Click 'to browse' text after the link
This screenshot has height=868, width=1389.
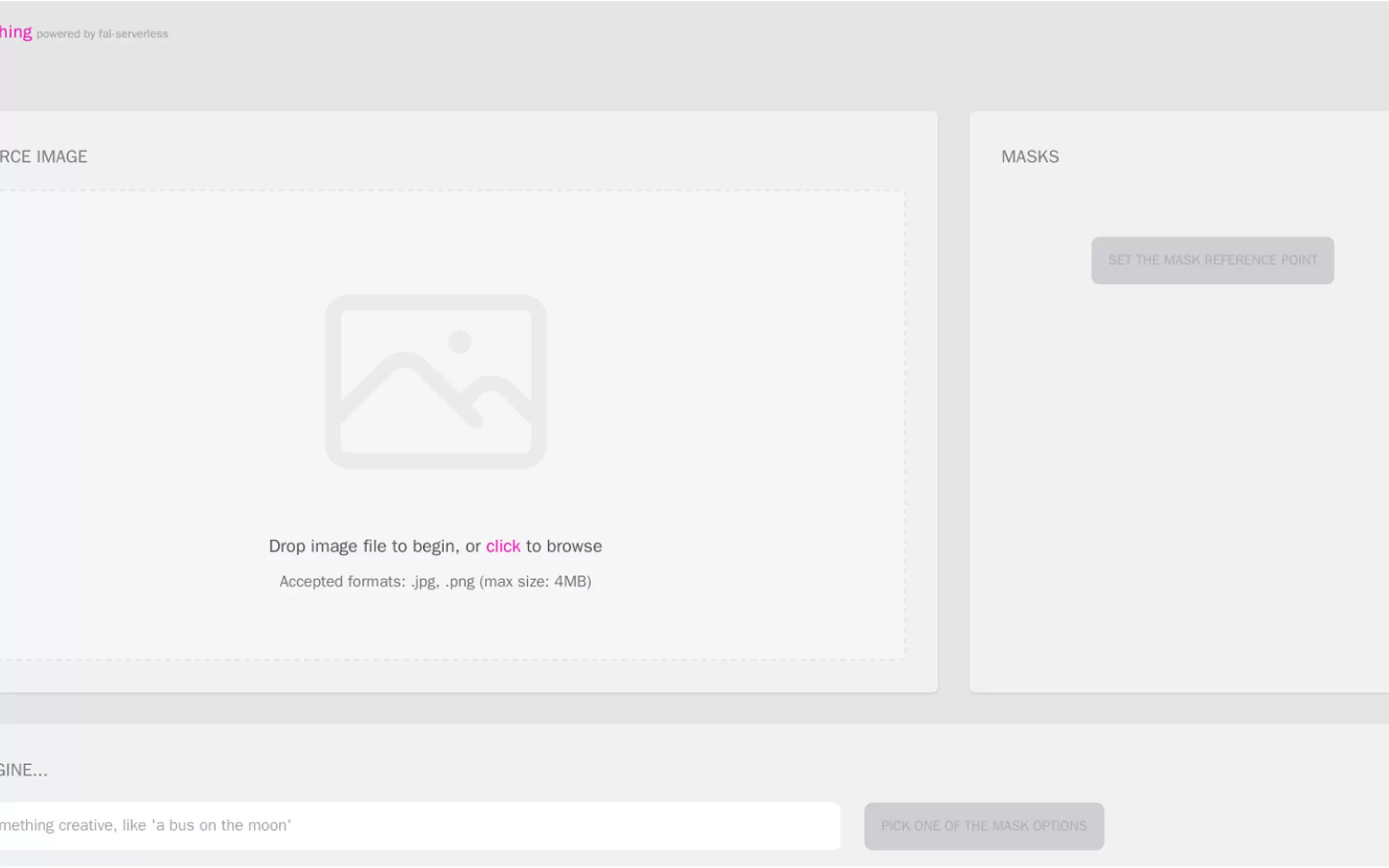(563, 546)
